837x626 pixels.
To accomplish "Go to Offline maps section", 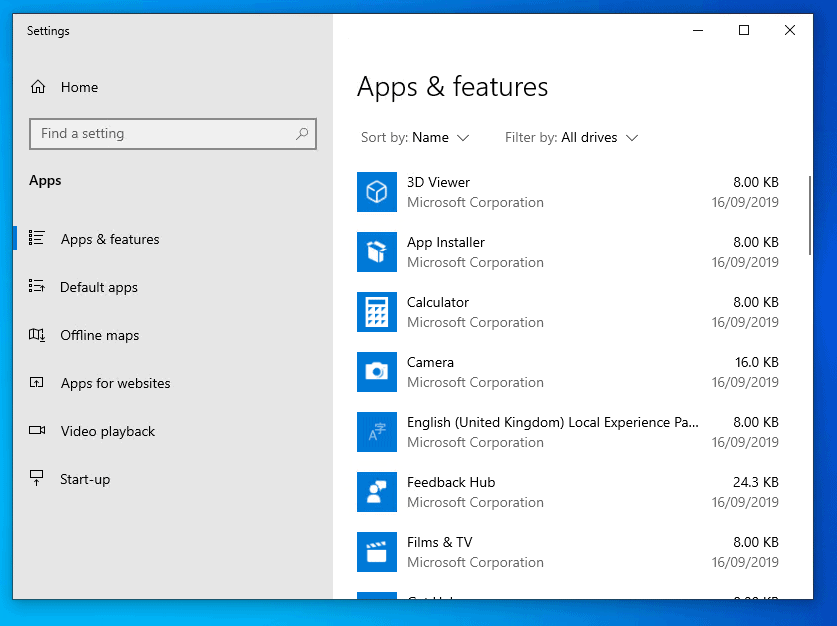I will pos(99,336).
